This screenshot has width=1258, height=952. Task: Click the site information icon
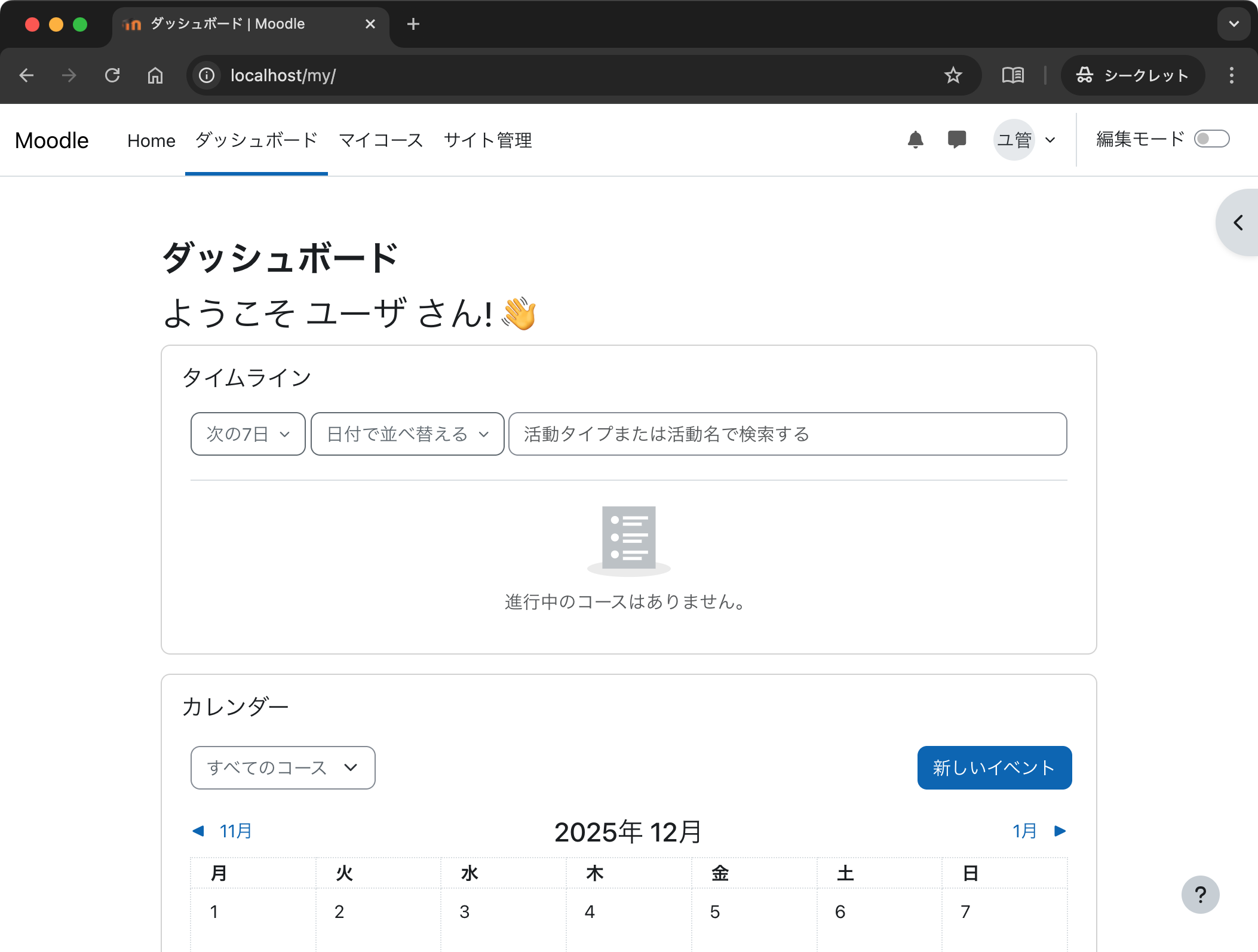point(207,75)
